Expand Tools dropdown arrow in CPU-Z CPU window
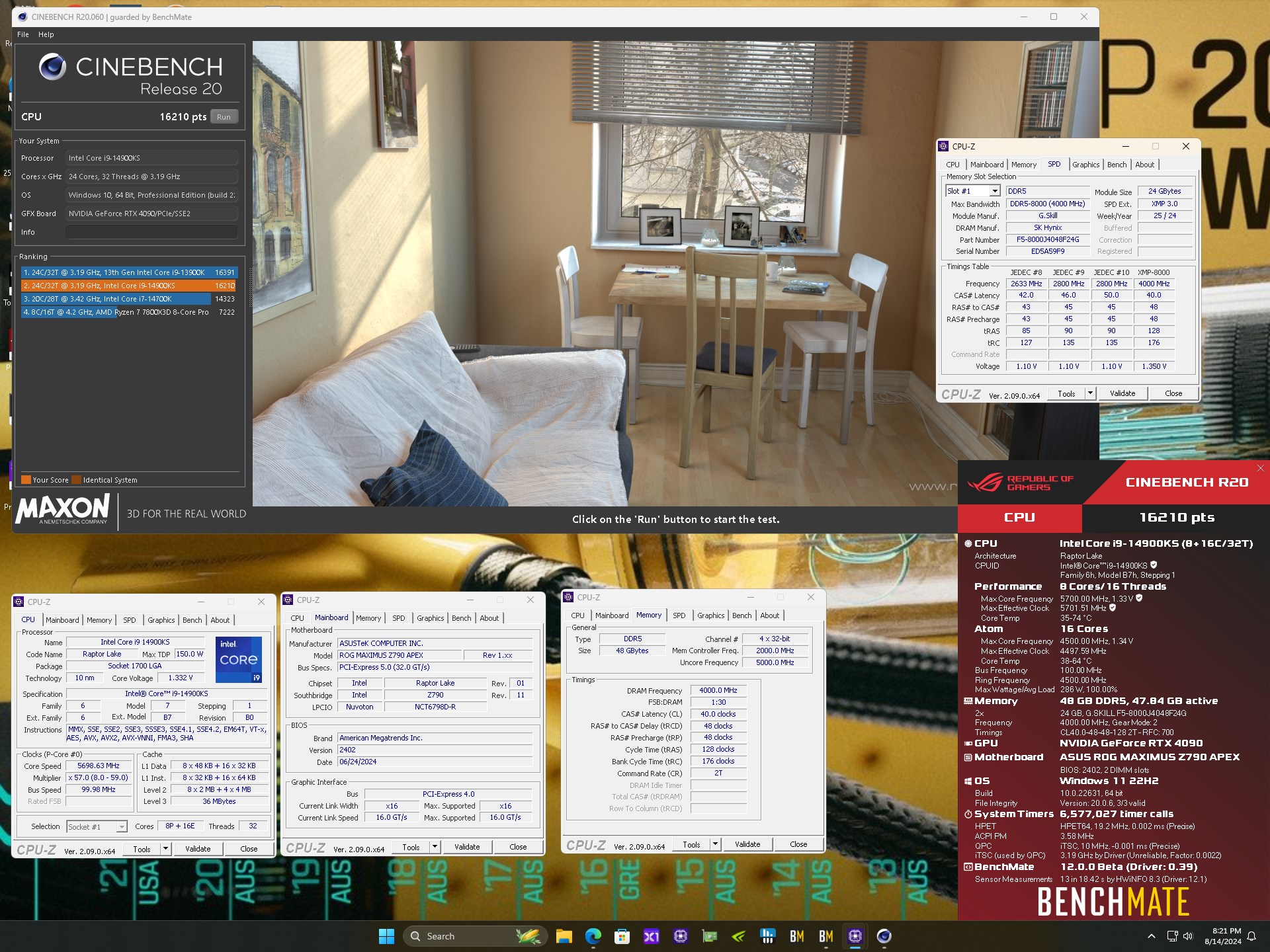Image resolution: width=1270 pixels, height=952 pixels. click(x=165, y=849)
